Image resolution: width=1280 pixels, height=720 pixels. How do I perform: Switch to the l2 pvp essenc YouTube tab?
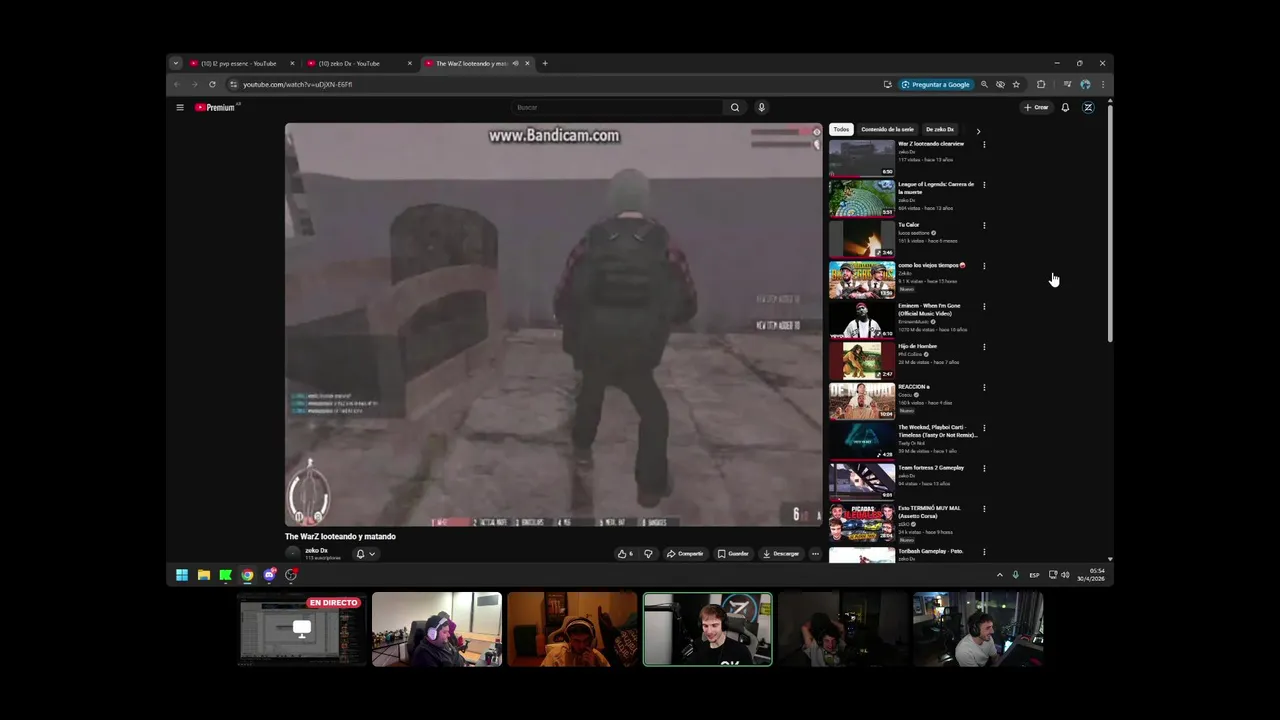click(242, 63)
